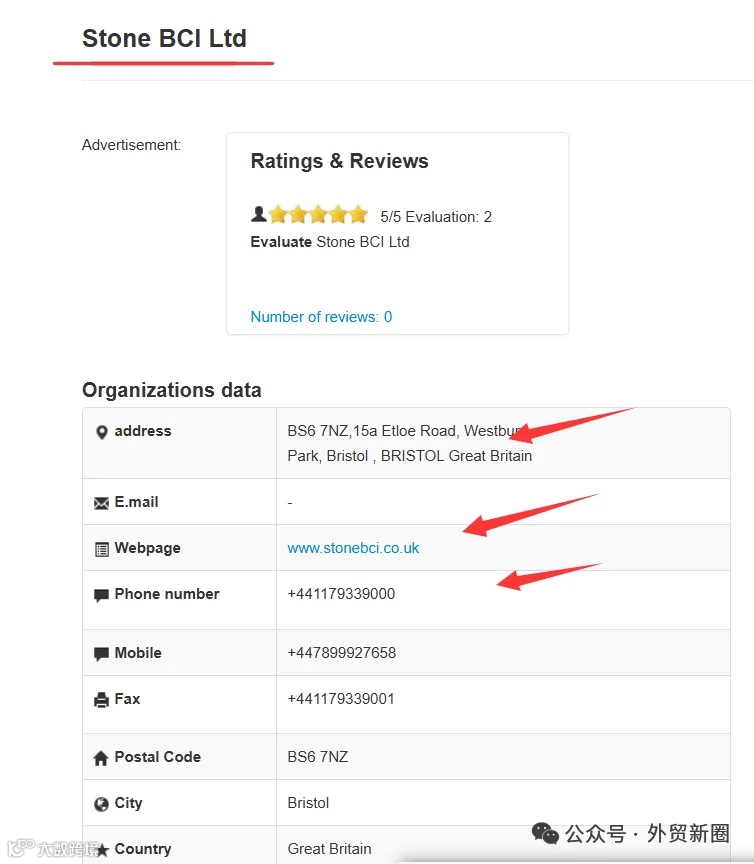The image size is (754, 864).
Task: Click the Postal Code house icon
Action: 101,758
